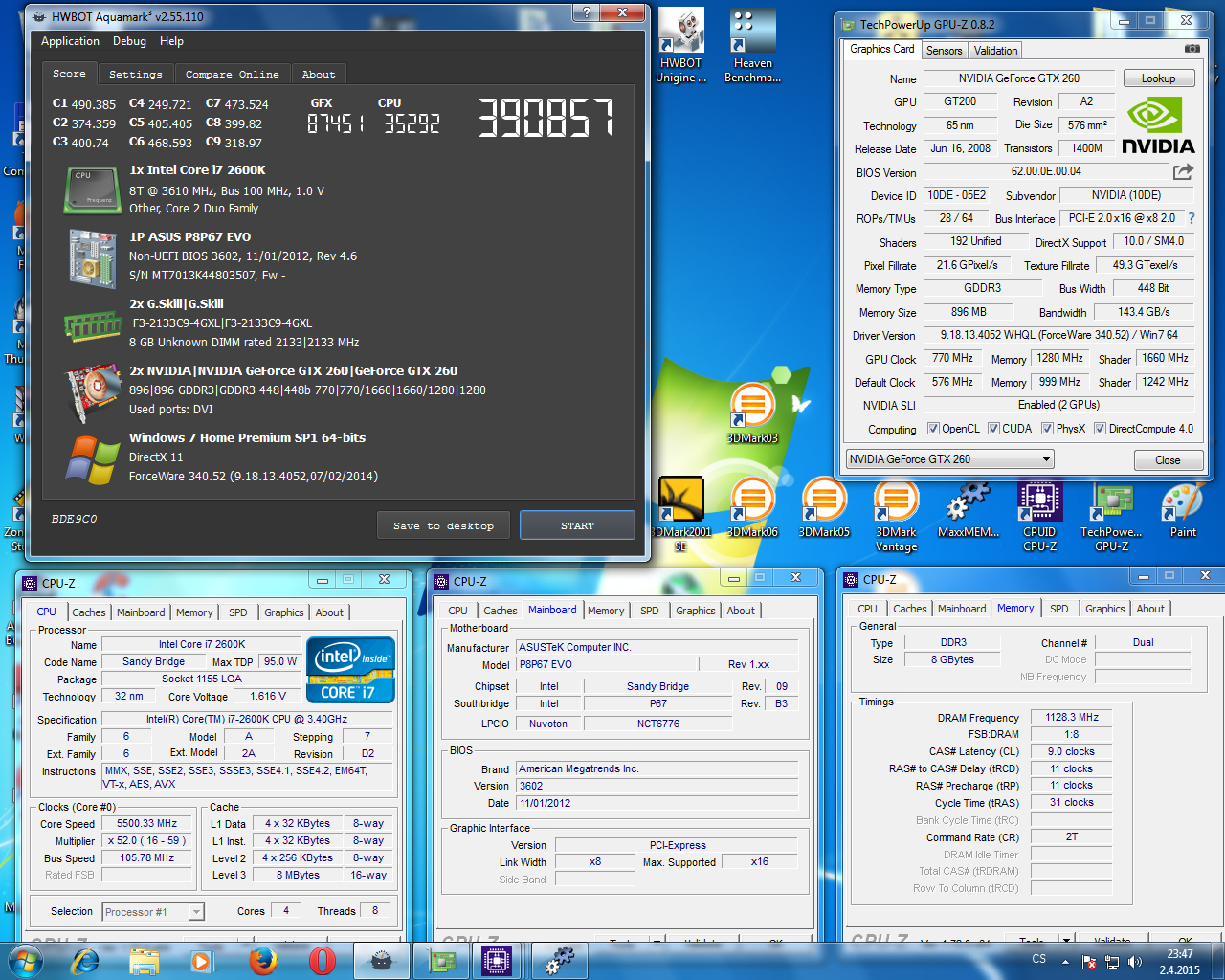Click the Intel Core i7 logo in CPU-Z
1225x980 pixels.
tap(350, 670)
